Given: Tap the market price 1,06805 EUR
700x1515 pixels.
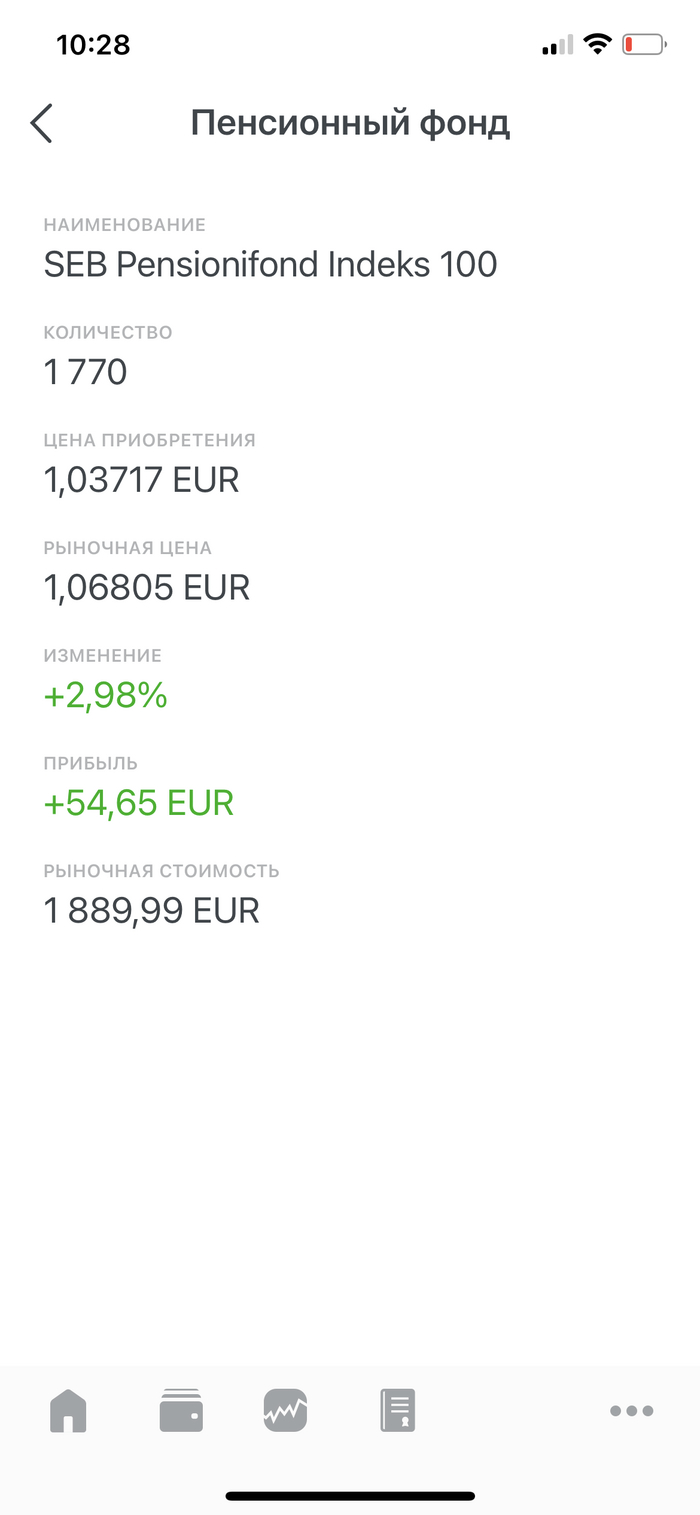Looking at the screenshot, I should click(146, 588).
